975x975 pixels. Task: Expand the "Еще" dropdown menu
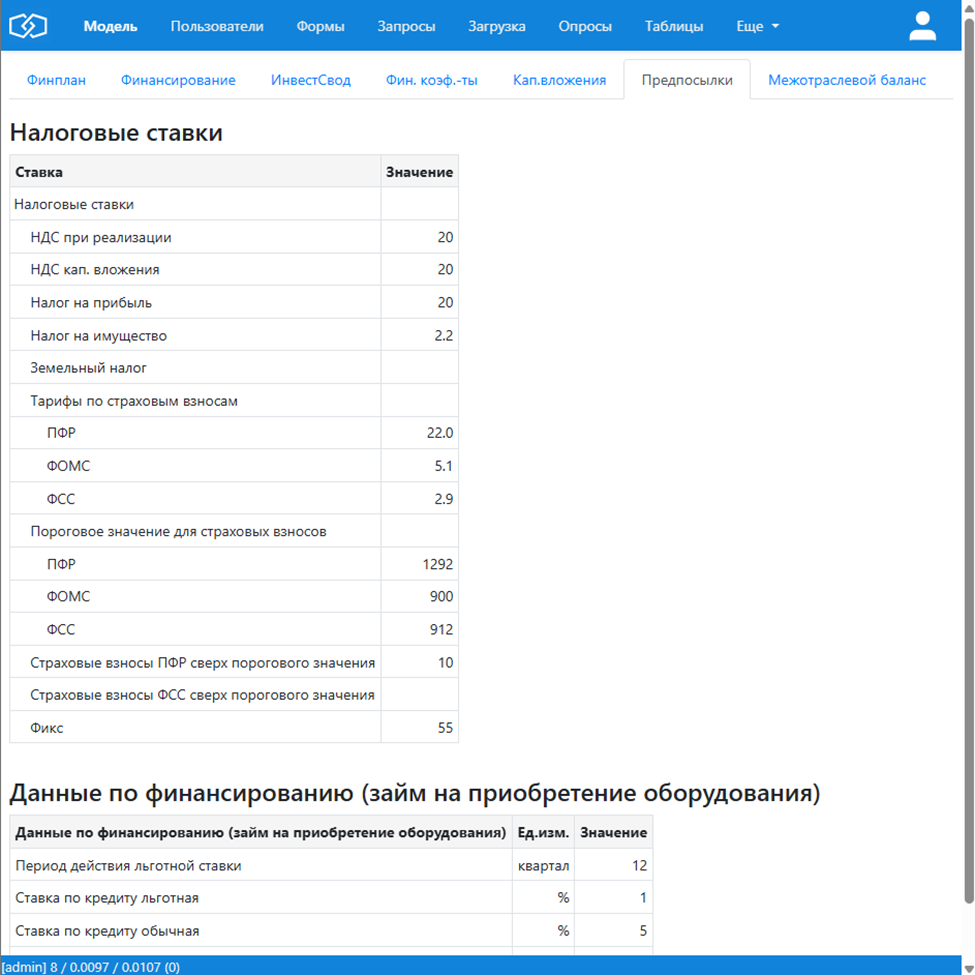pos(757,26)
